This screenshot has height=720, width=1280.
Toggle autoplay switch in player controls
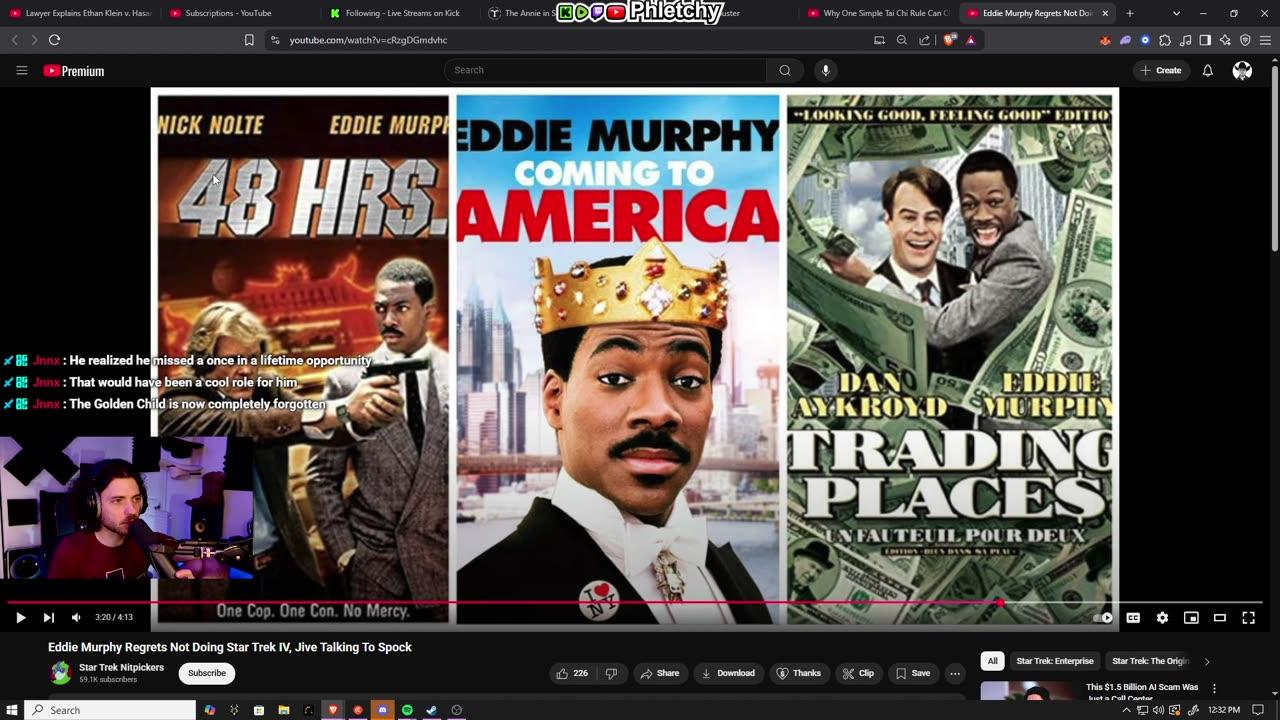click(1103, 618)
